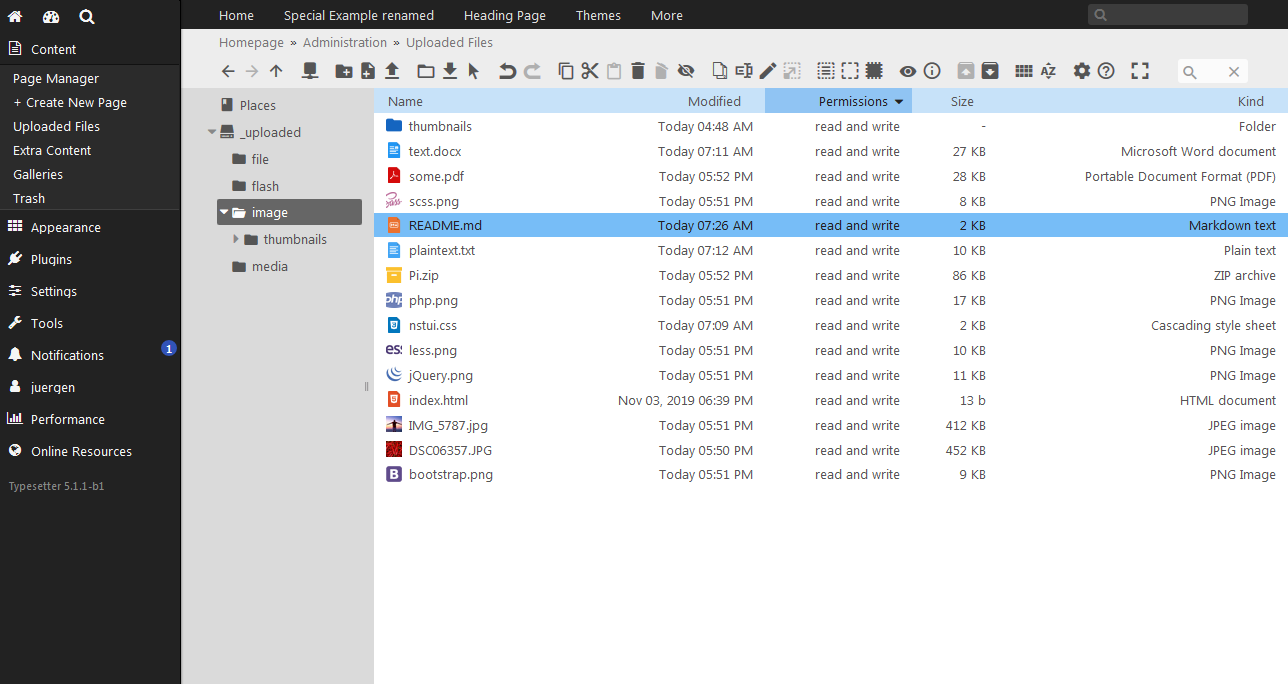Collapse the _uploaded tree item
The width and height of the screenshot is (1288, 684).
211,131
